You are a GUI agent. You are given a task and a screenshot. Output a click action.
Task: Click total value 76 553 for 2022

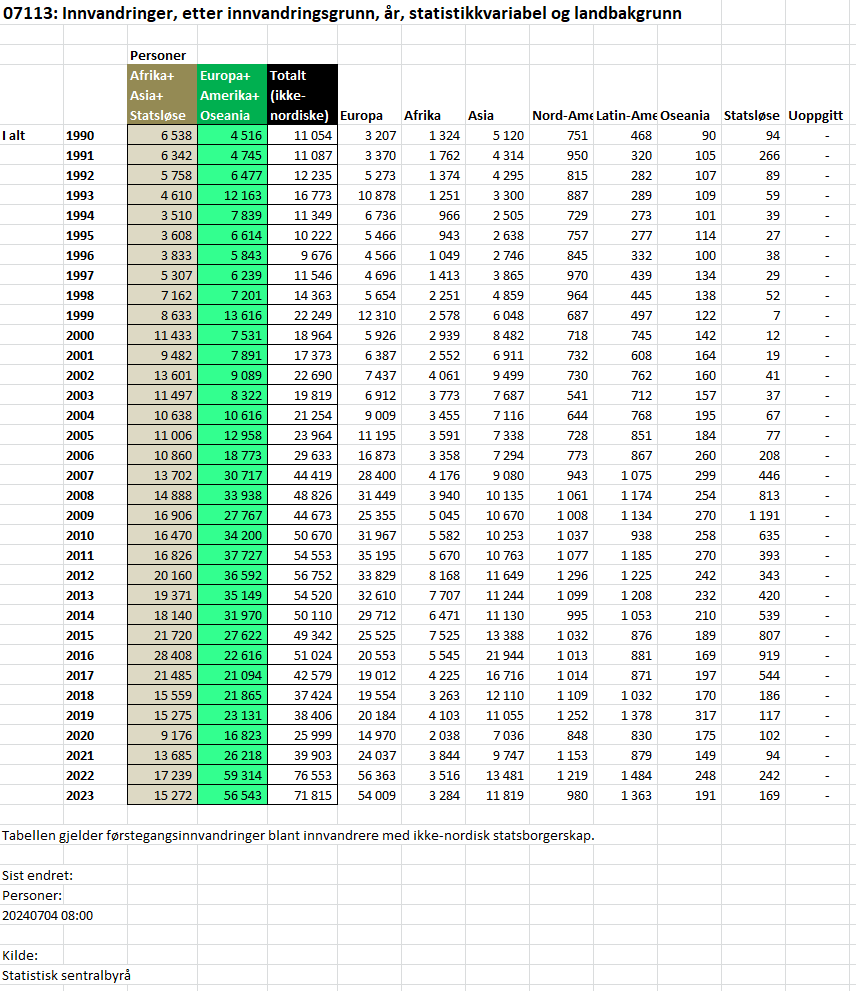(x=303, y=775)
